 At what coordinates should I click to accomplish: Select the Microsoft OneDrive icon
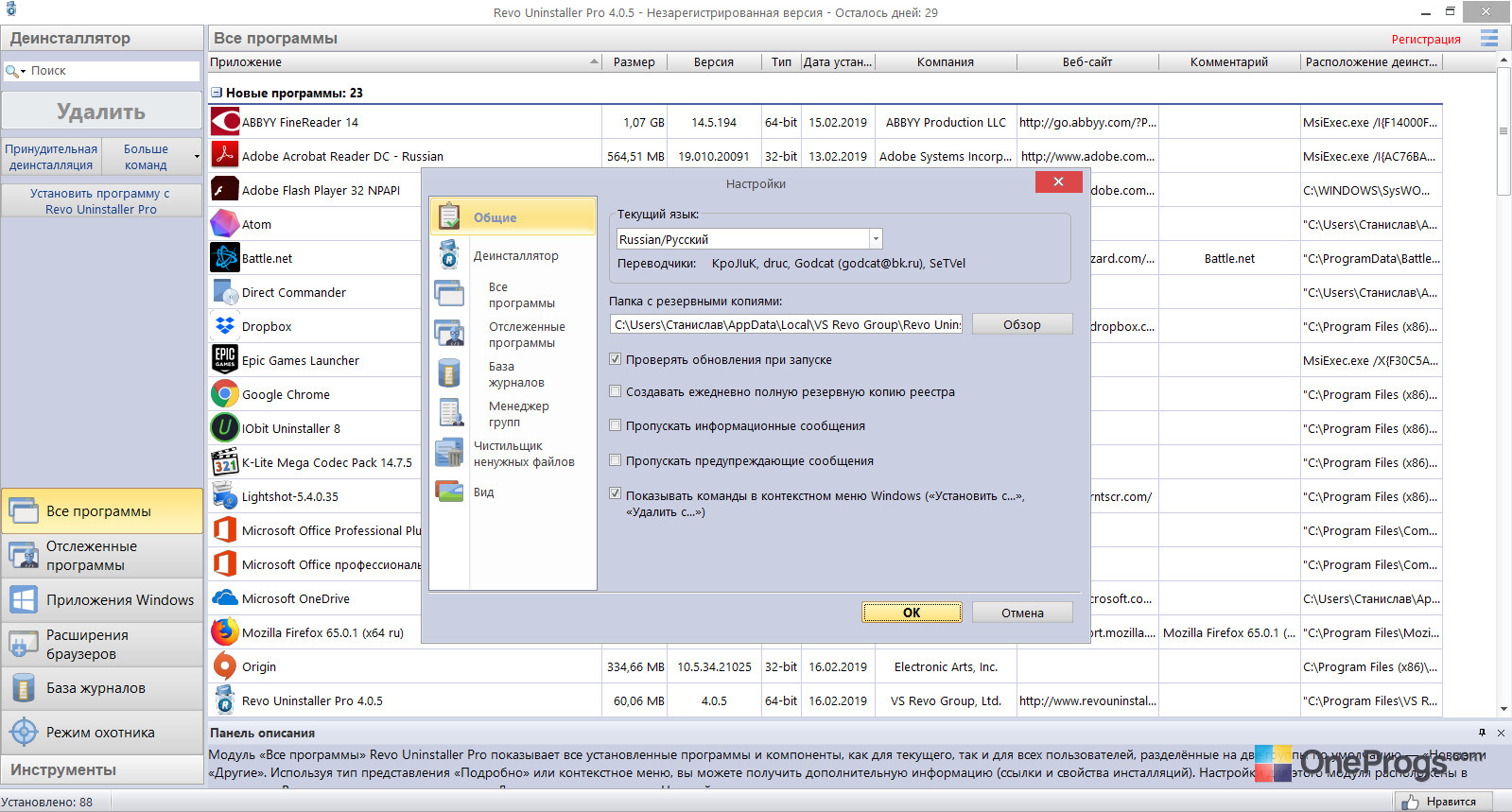click(225, 598)
